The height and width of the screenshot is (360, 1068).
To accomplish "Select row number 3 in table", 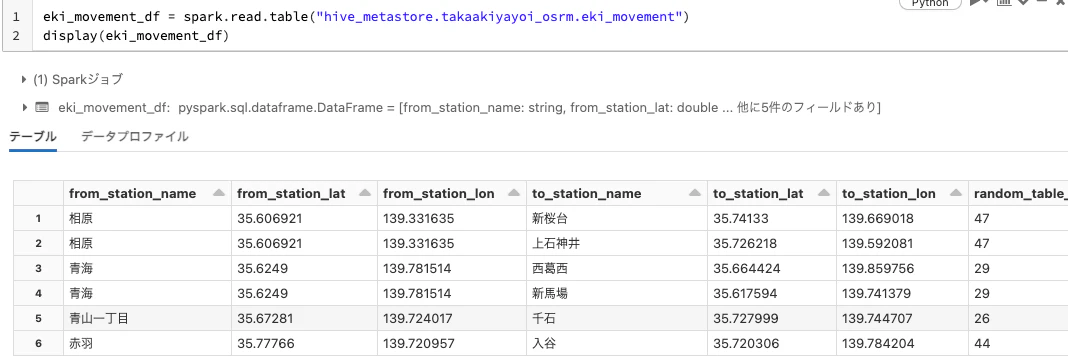I will (39, 269).
